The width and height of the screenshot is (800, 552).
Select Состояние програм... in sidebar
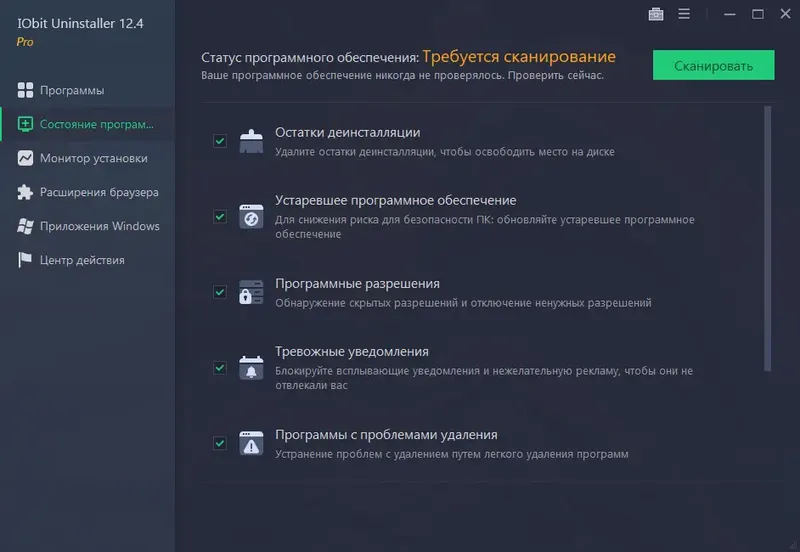pyautogui.click(x=87, y=124)
